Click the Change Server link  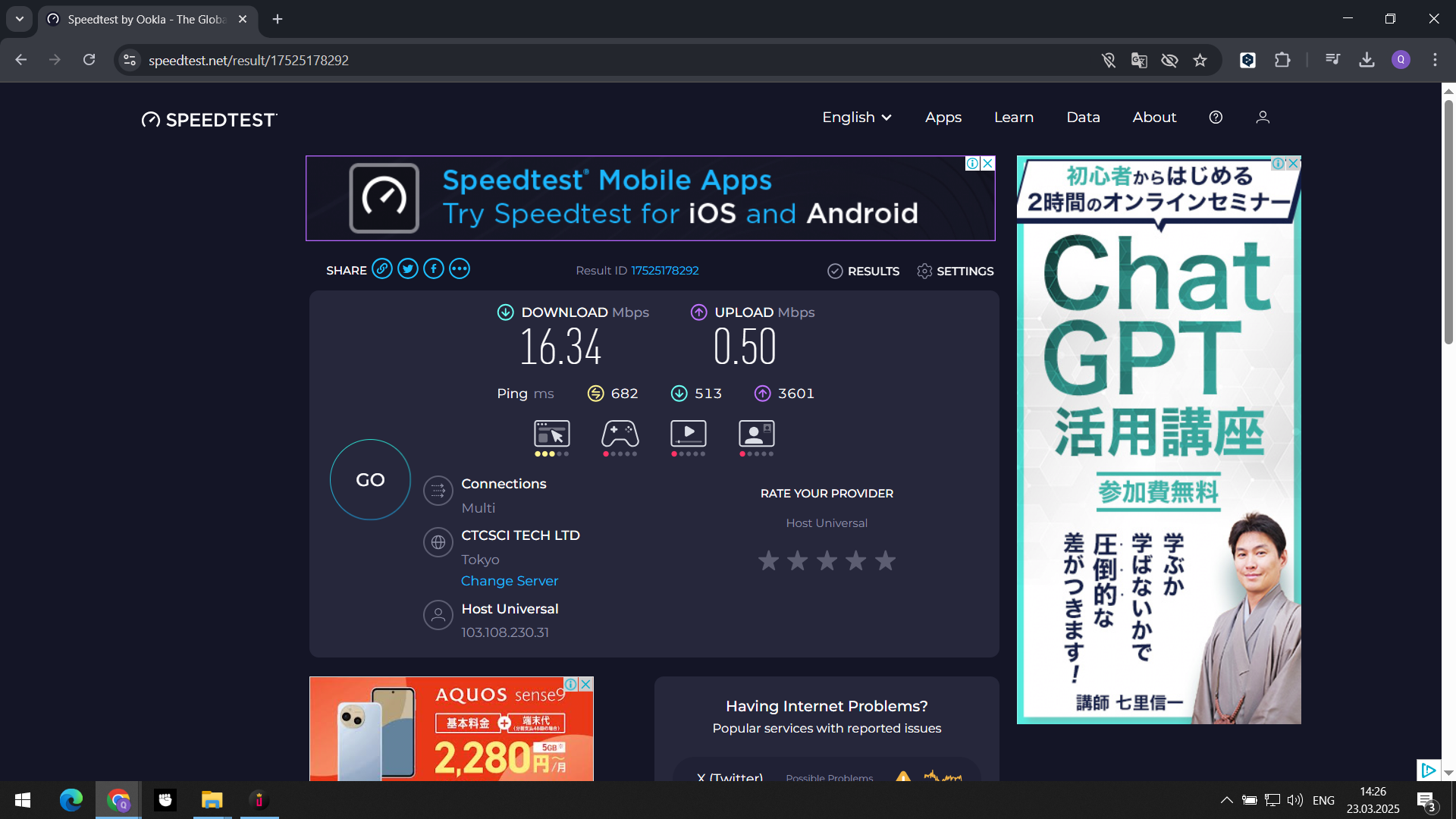510,581
